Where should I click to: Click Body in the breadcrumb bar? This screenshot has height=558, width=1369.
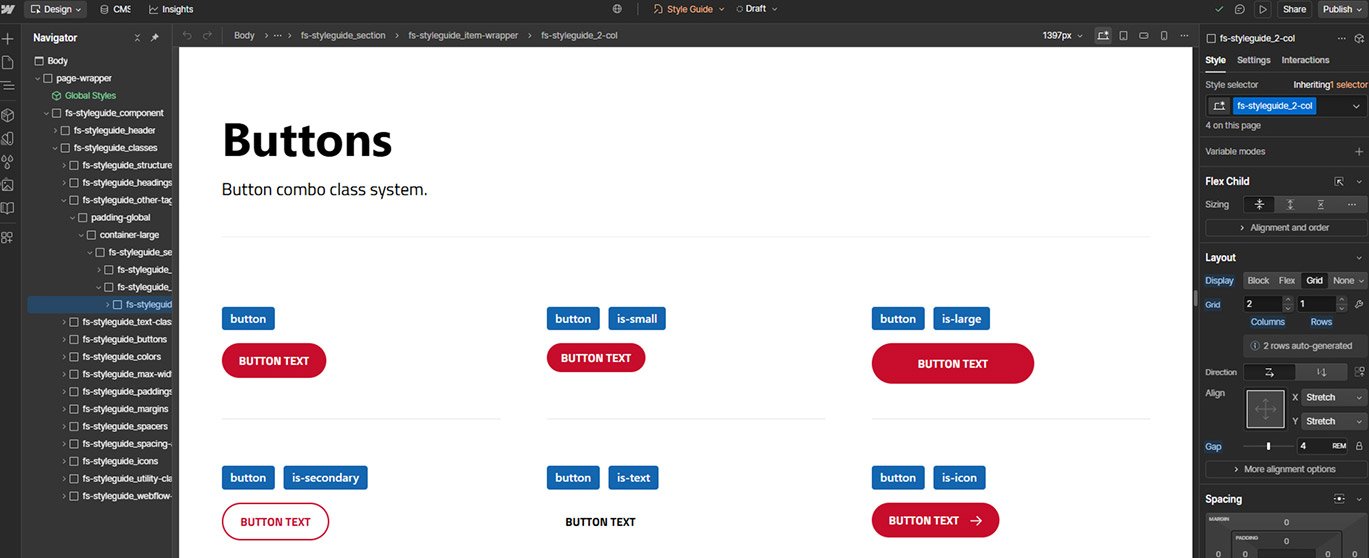[244, 35]
